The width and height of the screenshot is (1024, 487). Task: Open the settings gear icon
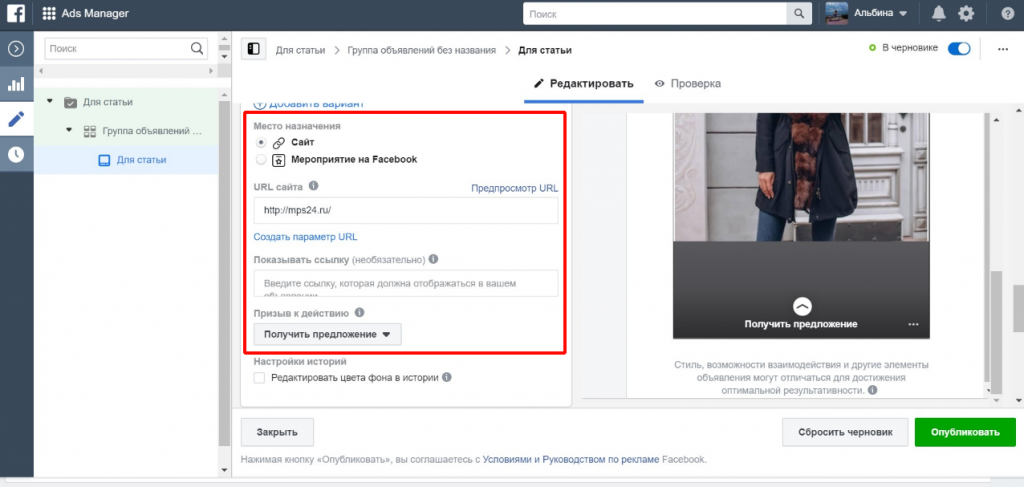coord(966,13)
